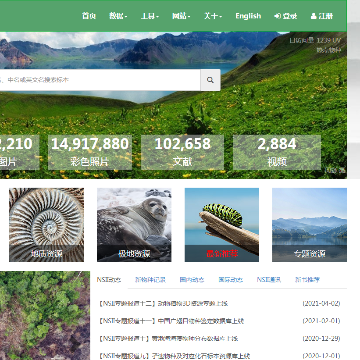
Task: Expand the fourth navbar dropdown before 关于
Action: [x=181, y=16]
